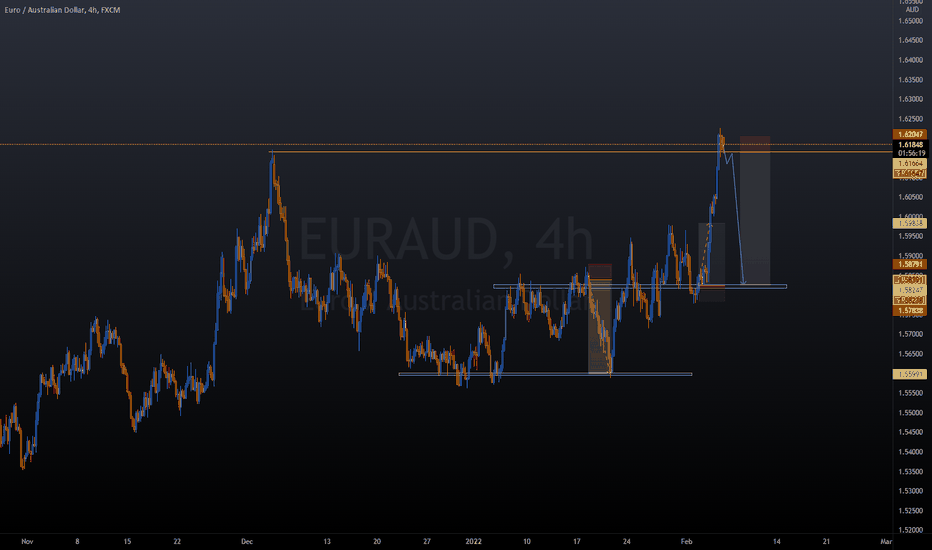Screen dimensions: 932x550
Task: Click the 1.64000 price axis label
Action: point(911,60)
